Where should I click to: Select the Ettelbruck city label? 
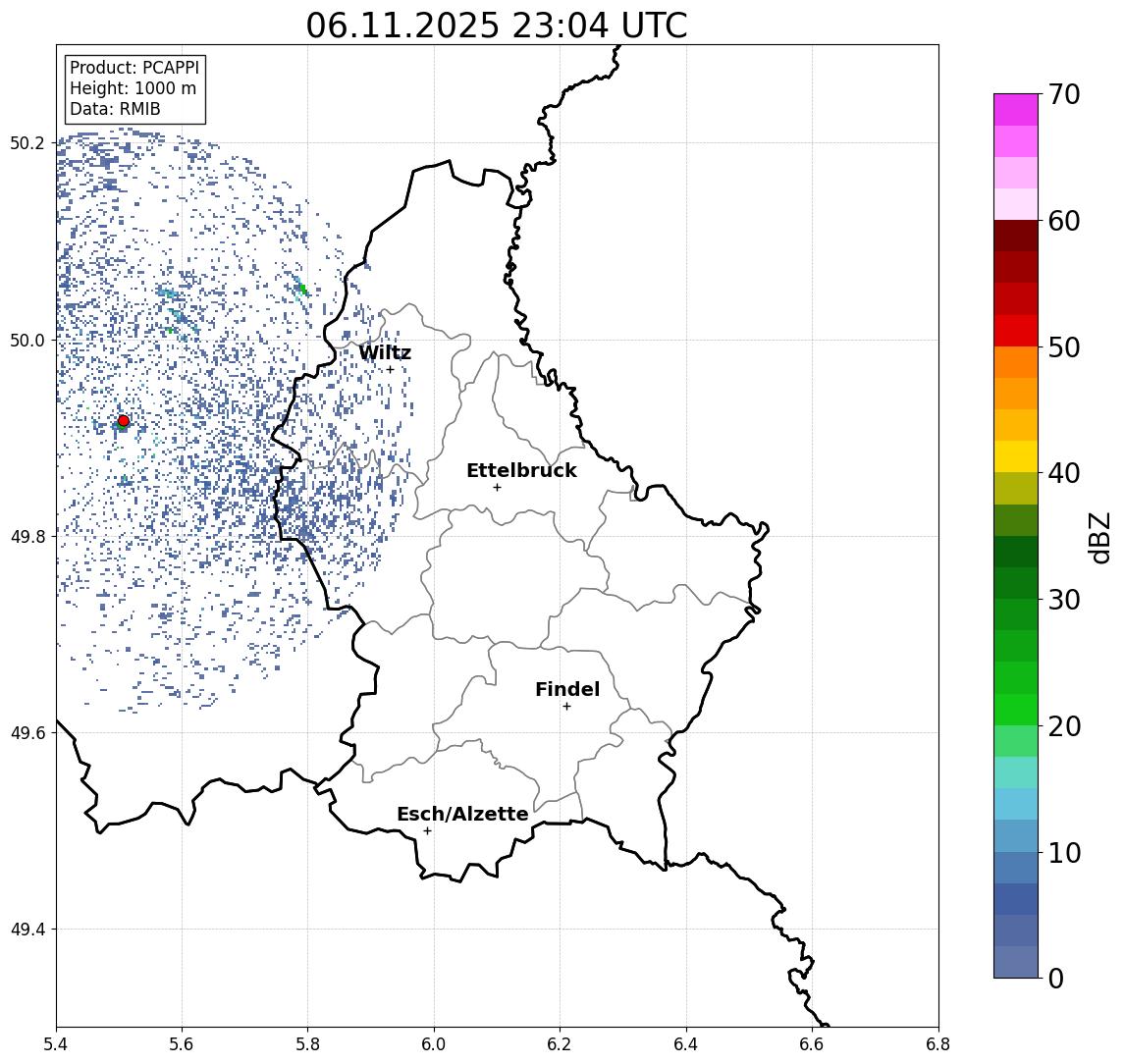point(521,470)
